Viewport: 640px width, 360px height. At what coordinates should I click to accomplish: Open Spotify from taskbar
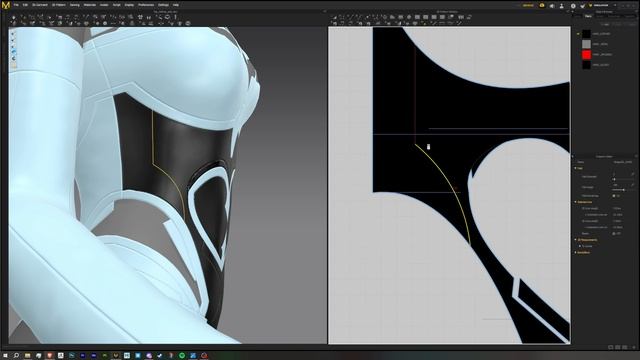click(x=182, y=356)
